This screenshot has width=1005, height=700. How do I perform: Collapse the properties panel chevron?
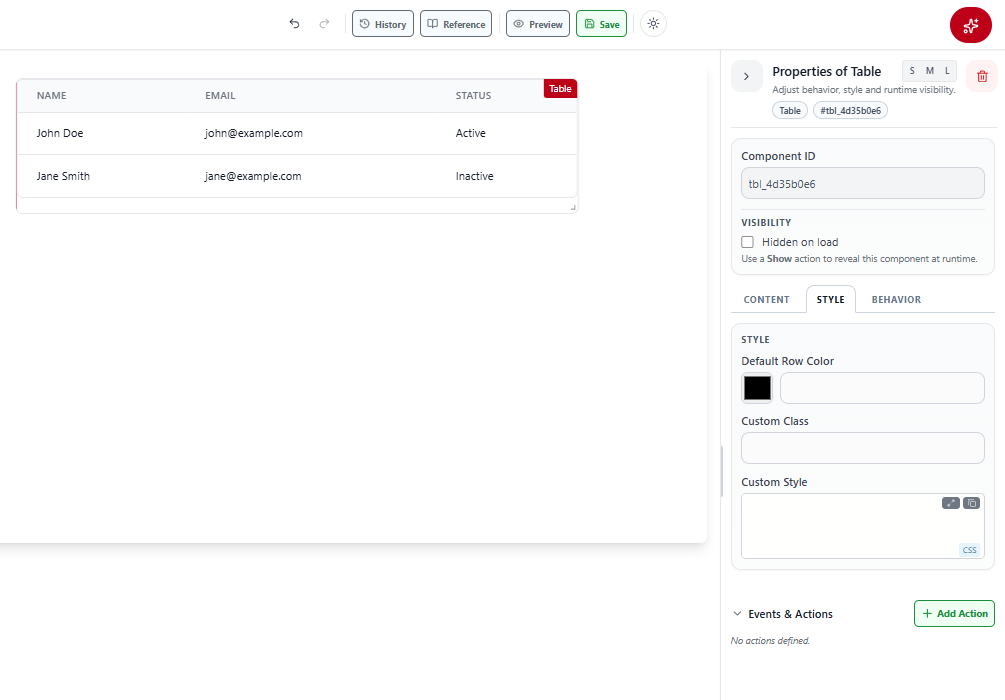747,76
